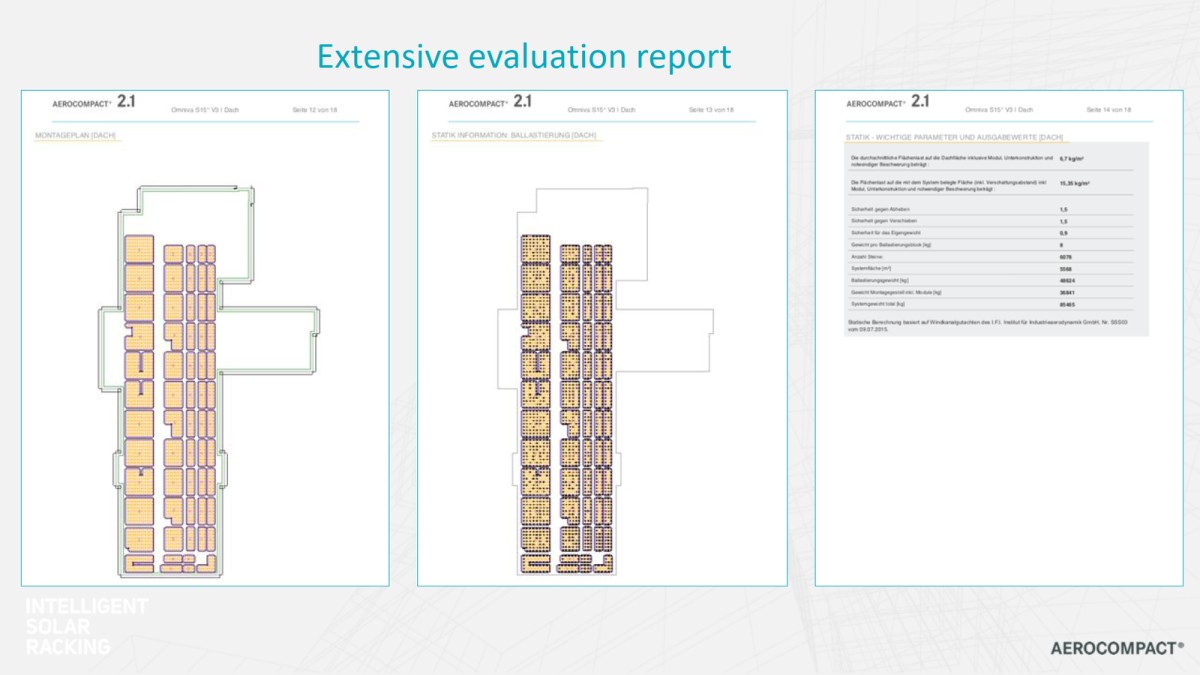Click AEROCOMPACT 2.1 logo on Ballastierung page

point(491,102)
